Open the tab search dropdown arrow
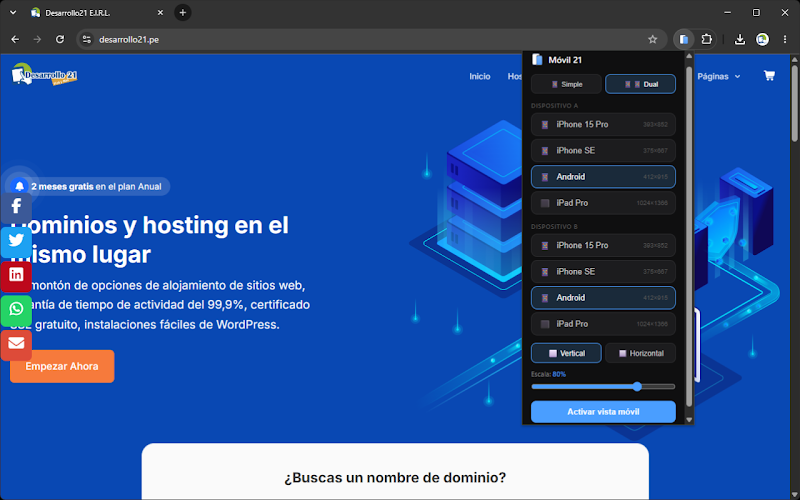 [13, 13]
